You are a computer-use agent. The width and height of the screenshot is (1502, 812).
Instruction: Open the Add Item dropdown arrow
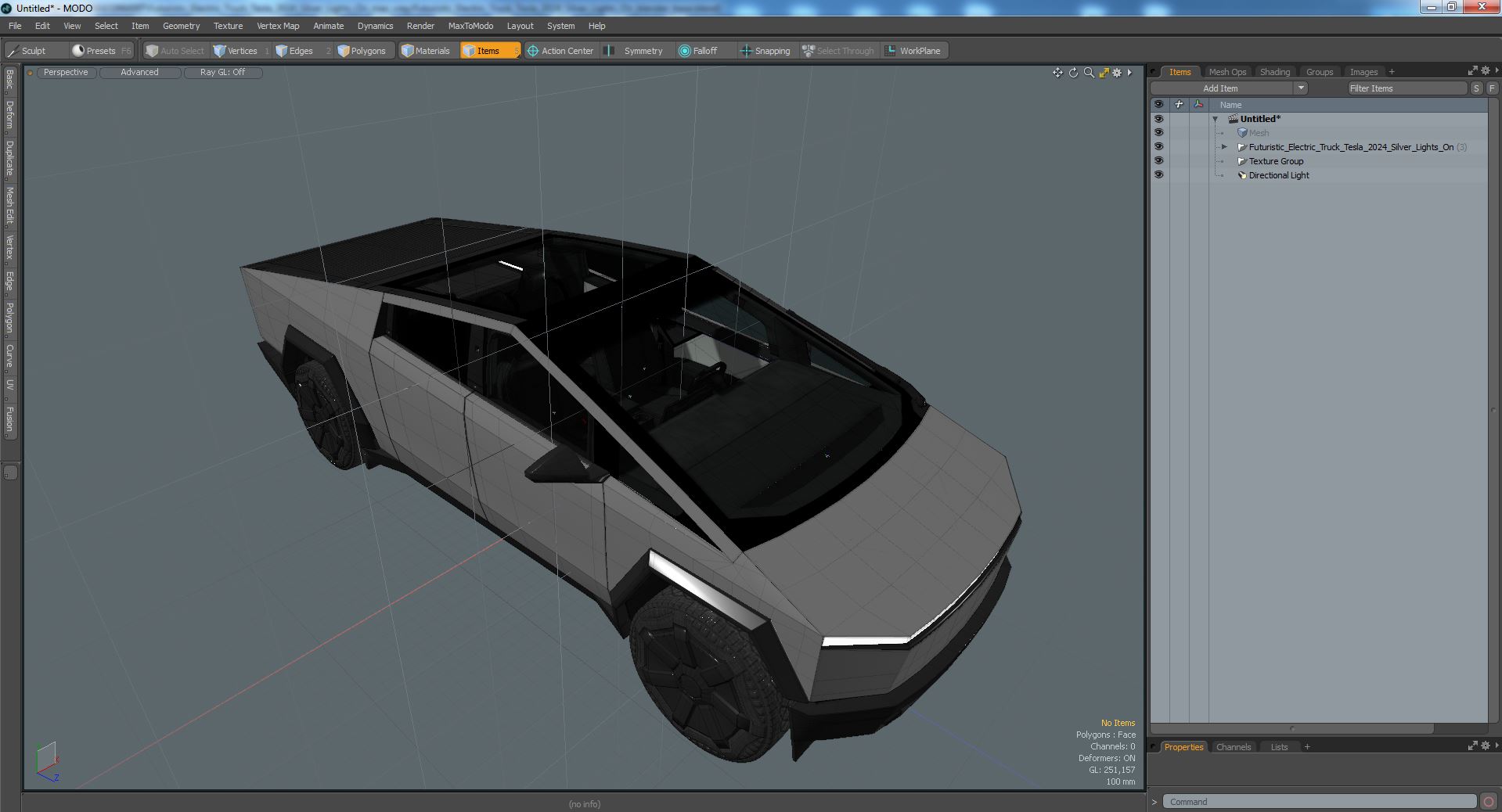click(1301, 88)
